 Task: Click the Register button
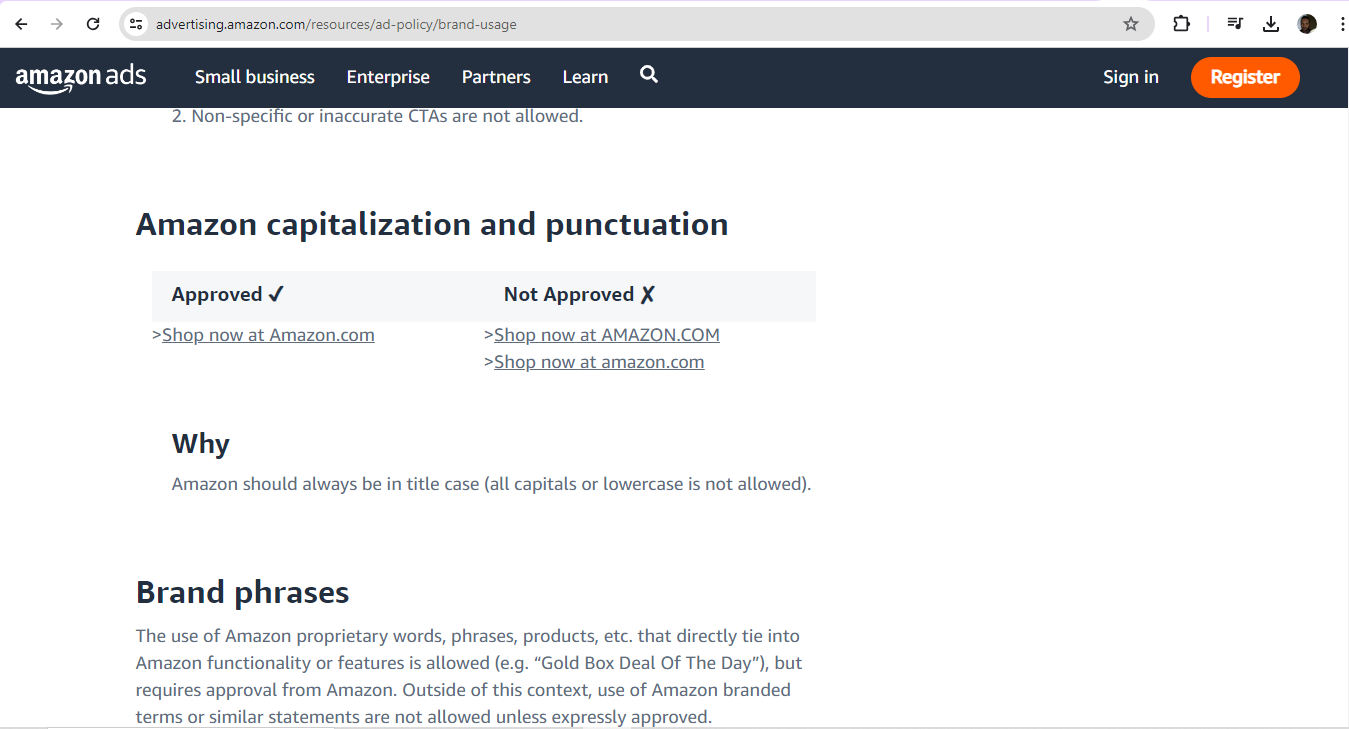1245,77
